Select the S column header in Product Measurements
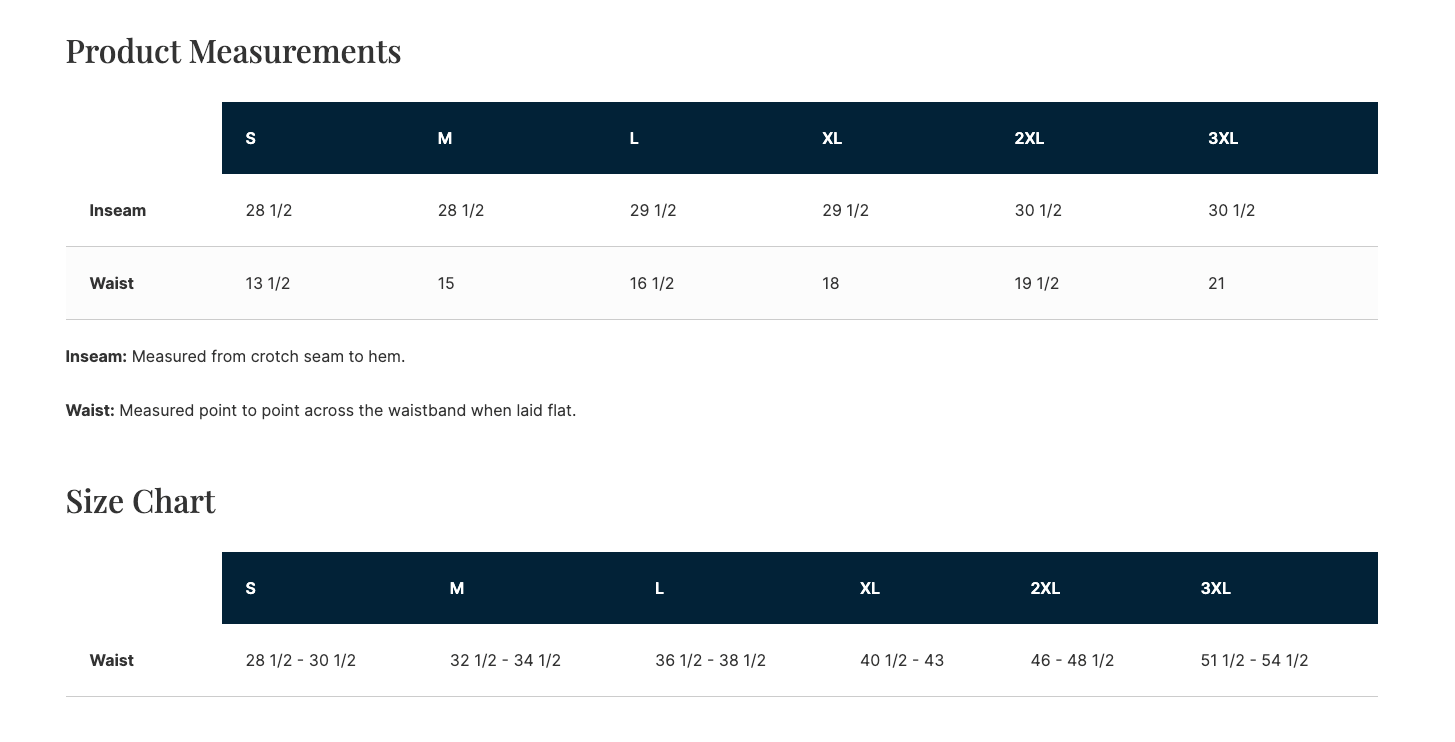Viewport: 1455px width, 742px height. [x=251, y=138]
